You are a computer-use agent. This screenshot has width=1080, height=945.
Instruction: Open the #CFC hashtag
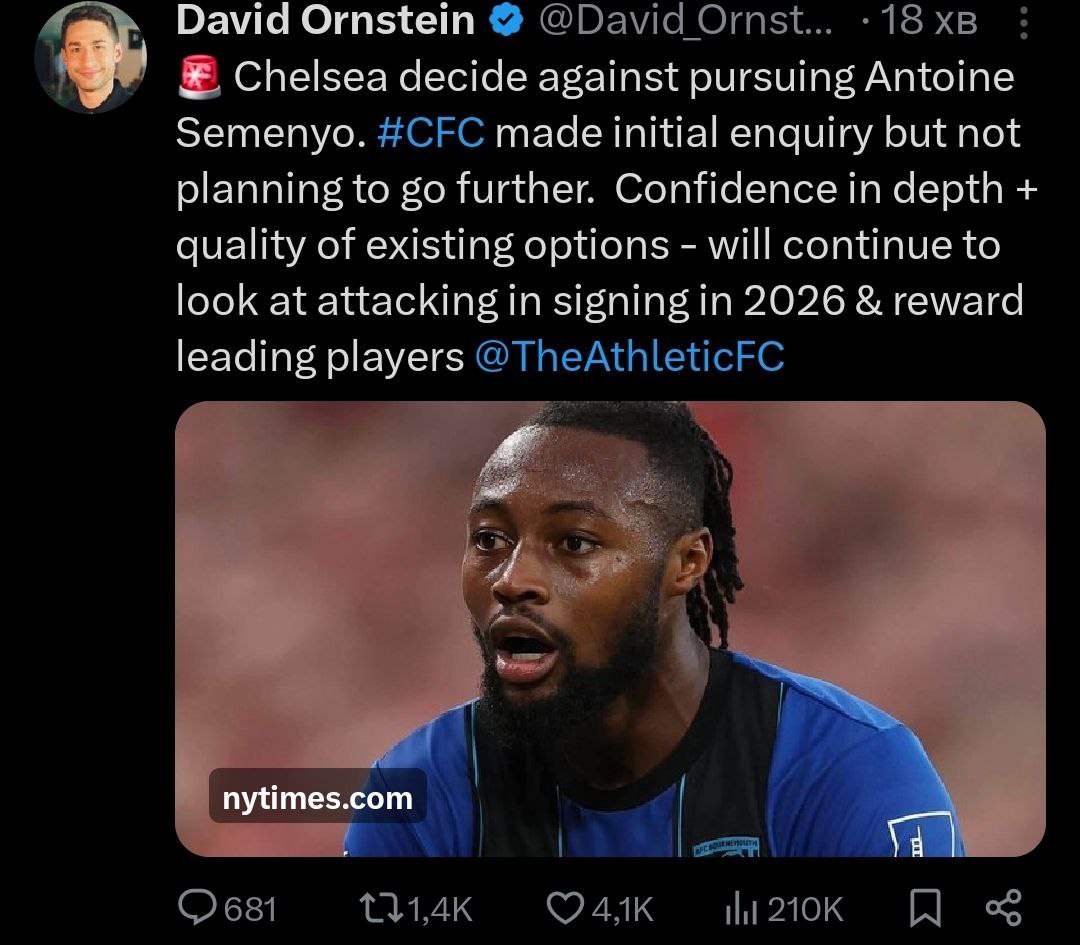pos(431,132)
